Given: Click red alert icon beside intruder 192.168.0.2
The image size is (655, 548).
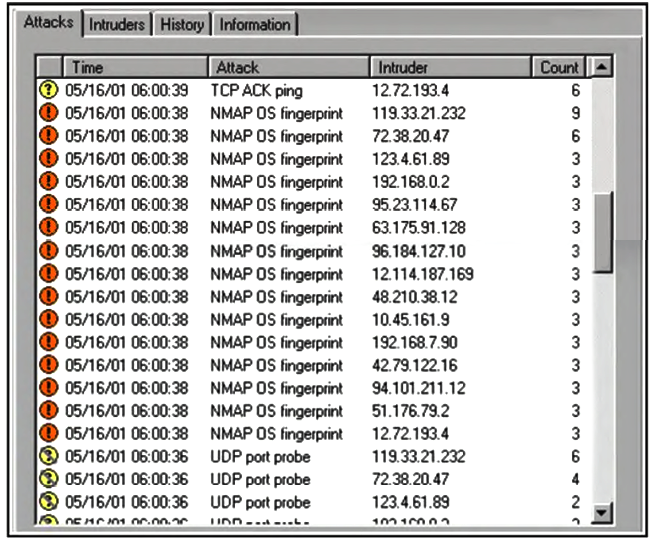Looking at the screenshot, I should tap(48, 182).
